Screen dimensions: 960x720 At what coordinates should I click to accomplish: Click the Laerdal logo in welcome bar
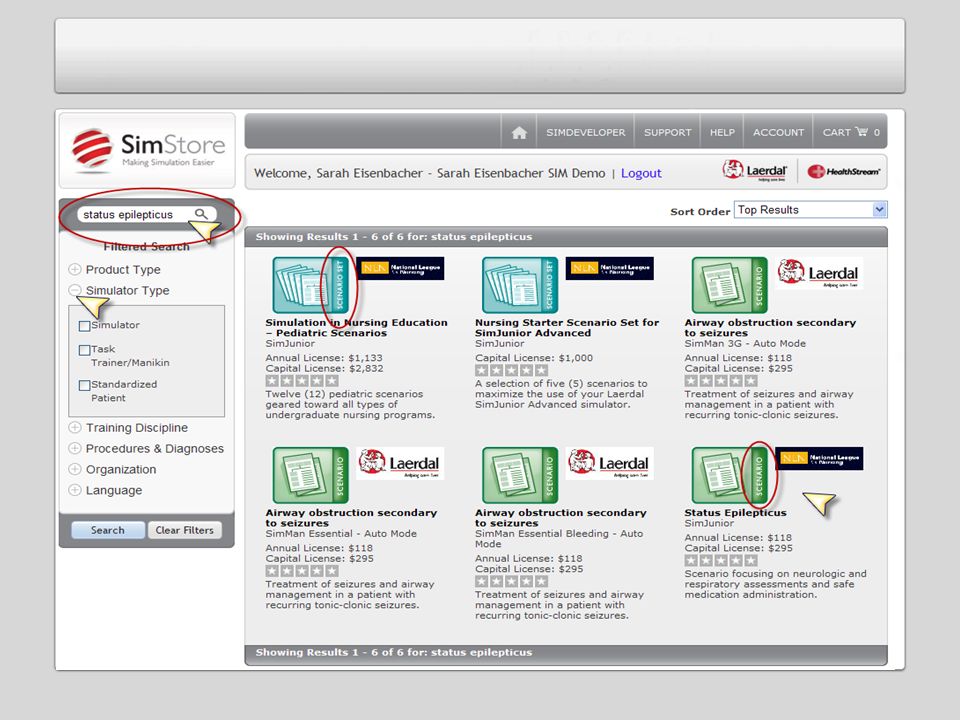tap(754, 171)
